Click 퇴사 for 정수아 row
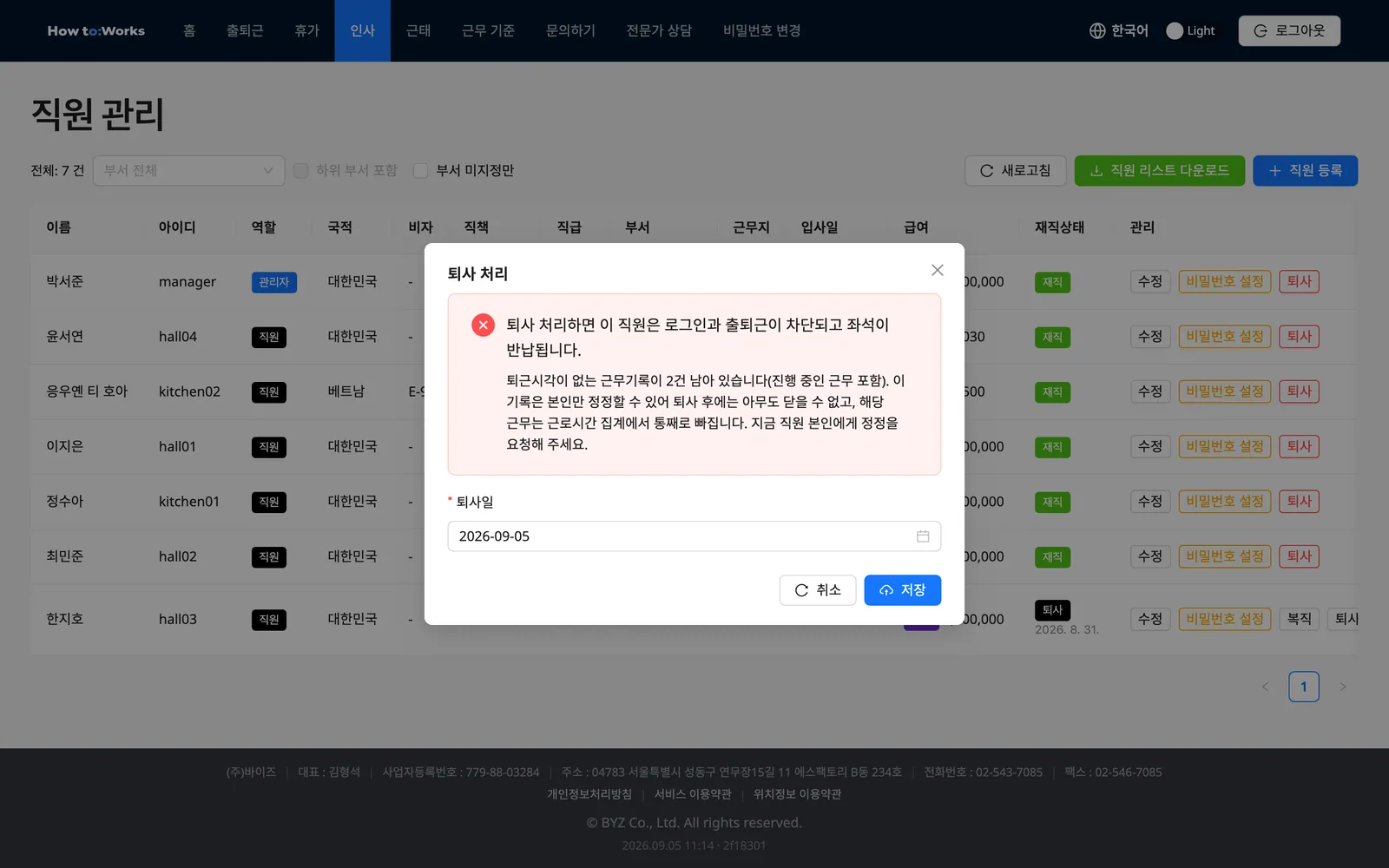This screenshot has height=868, width=1389. (x=1299, y=501)
